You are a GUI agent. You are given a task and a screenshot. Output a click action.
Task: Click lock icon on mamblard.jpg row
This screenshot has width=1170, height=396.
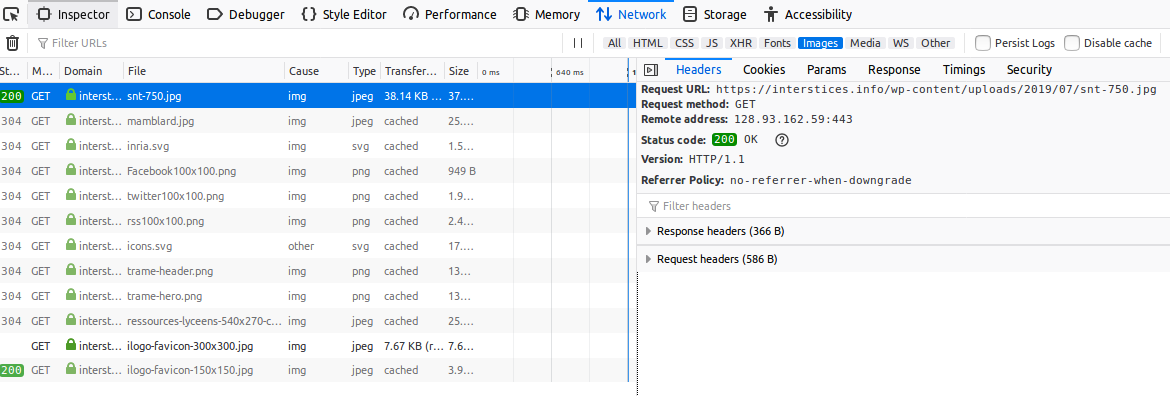pos(71,120)
